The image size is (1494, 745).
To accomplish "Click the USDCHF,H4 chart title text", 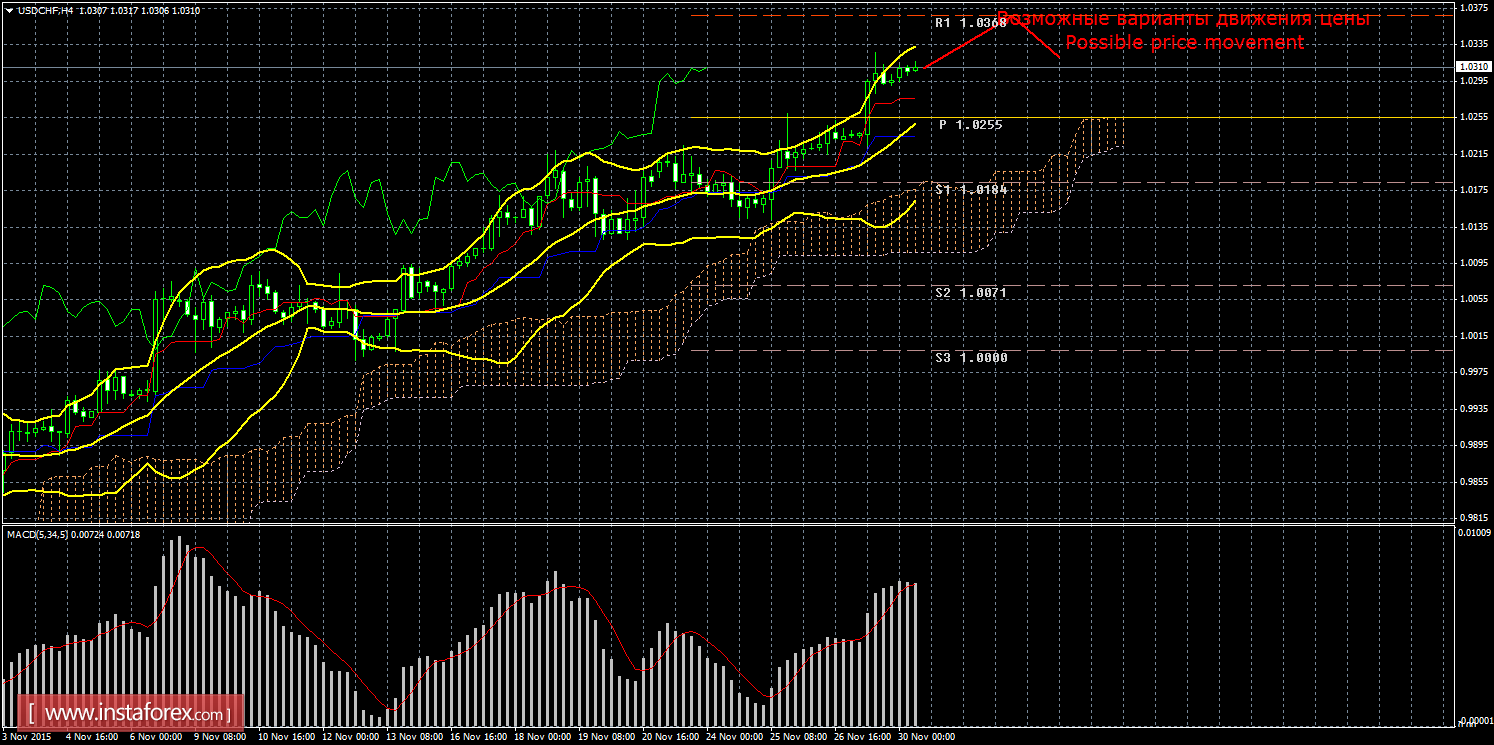I will tap(42, 10).
